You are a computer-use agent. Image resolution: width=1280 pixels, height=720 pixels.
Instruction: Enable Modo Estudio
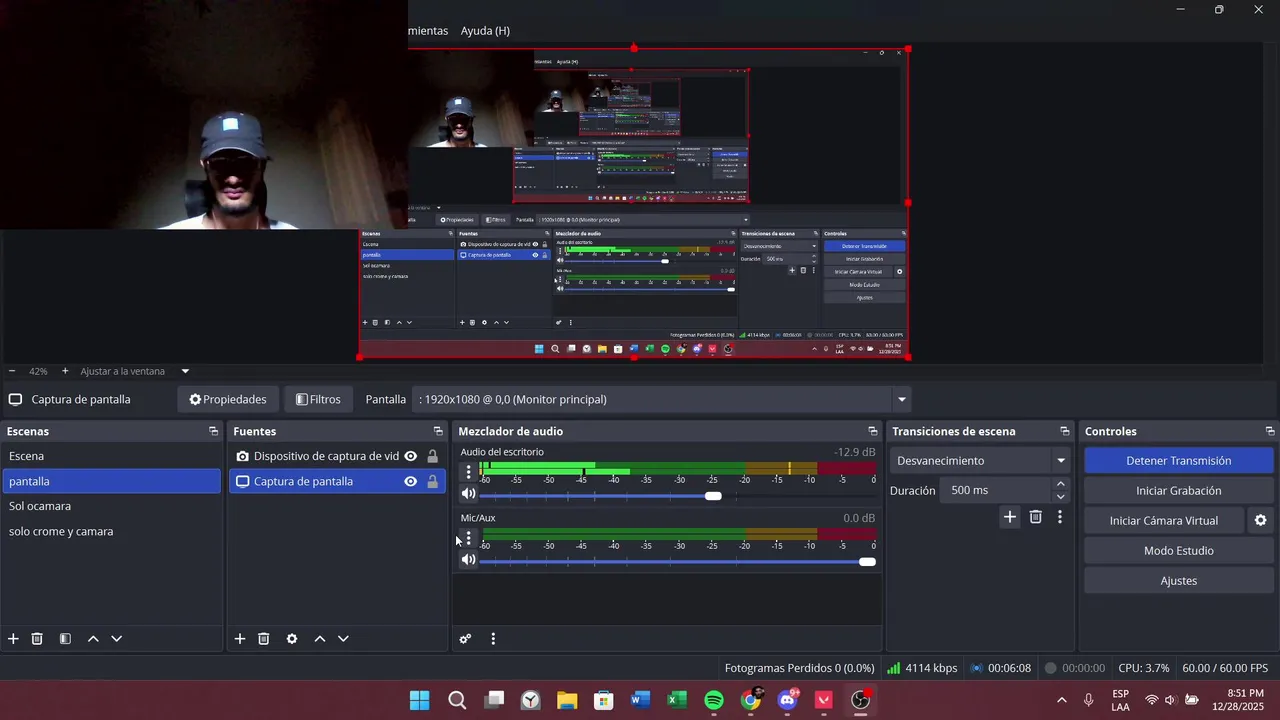tap(1178, 551)
